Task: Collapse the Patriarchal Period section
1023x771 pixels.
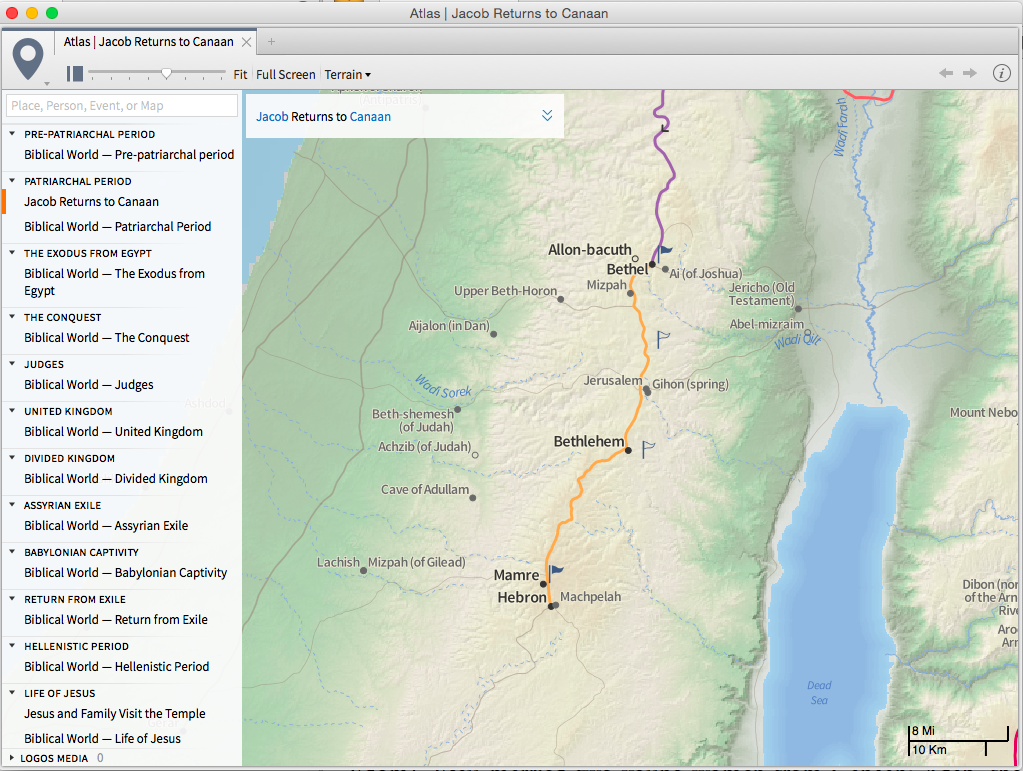Action: point(12,181)
